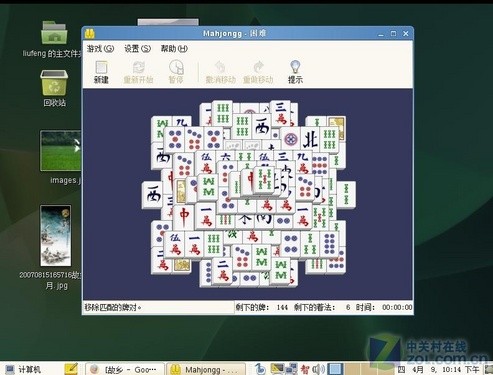The image size is (493, 375).
Task: Start a new game with 新建
Action: pos(101,72)
